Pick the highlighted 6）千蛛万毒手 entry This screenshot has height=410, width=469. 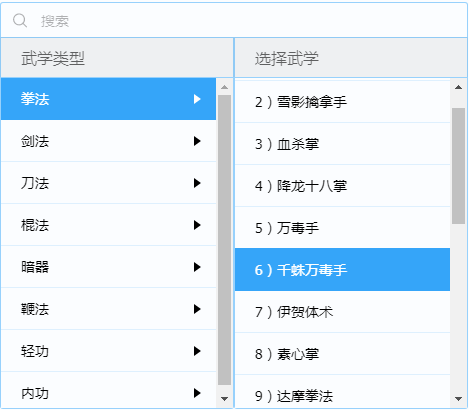point(342,270)
